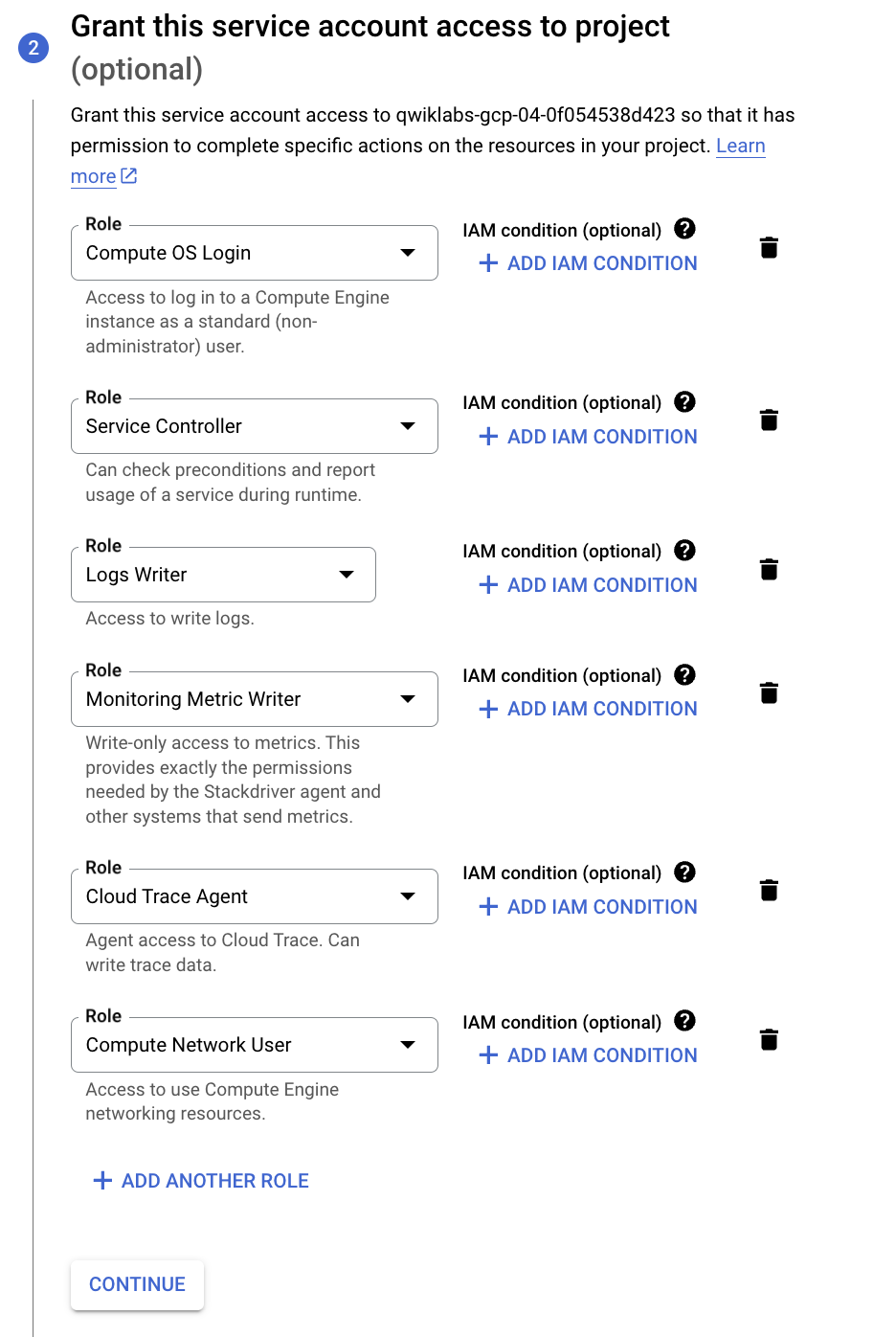Open IAM condition help for Cloud Trace Agent
The image size is (896, 1337).
684,872
